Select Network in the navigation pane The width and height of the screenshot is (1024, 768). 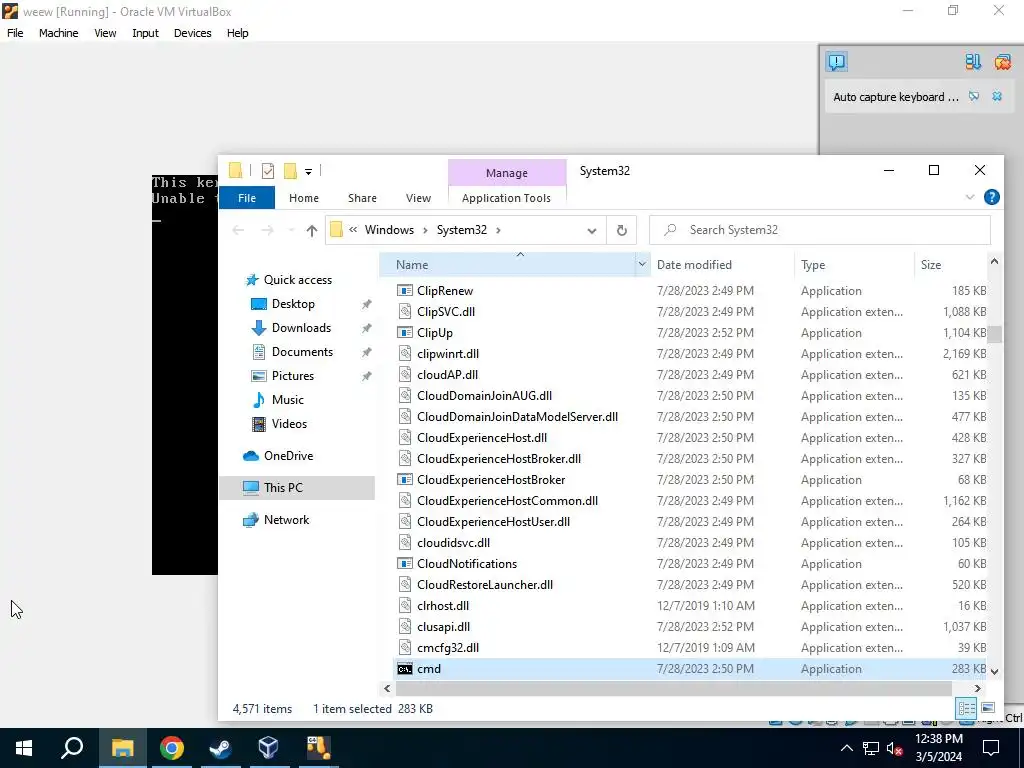tap(286, 520)
